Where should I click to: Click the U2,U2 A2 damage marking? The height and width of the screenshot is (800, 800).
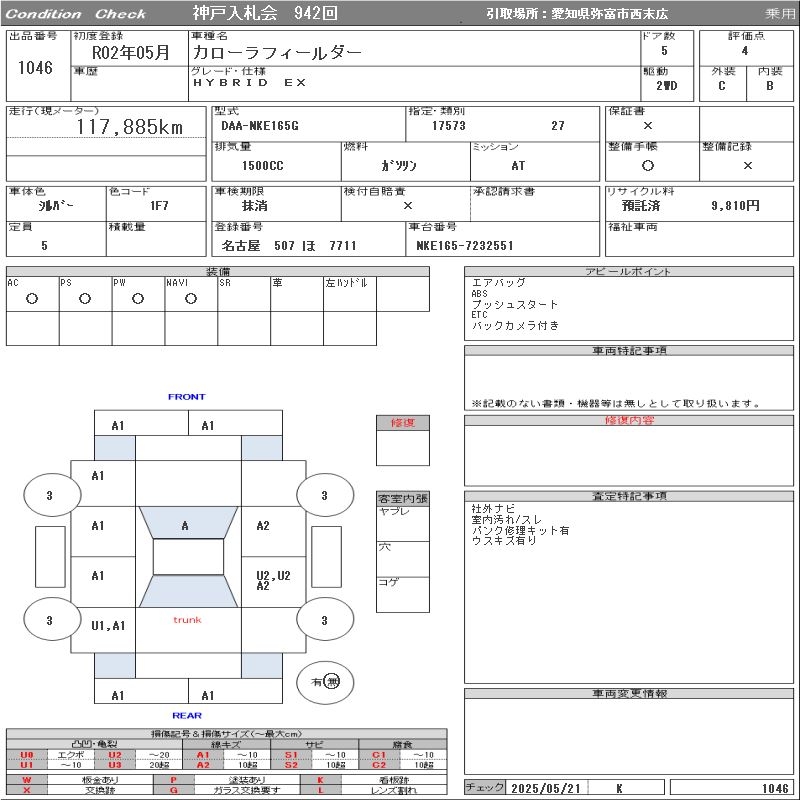[273, 581]
